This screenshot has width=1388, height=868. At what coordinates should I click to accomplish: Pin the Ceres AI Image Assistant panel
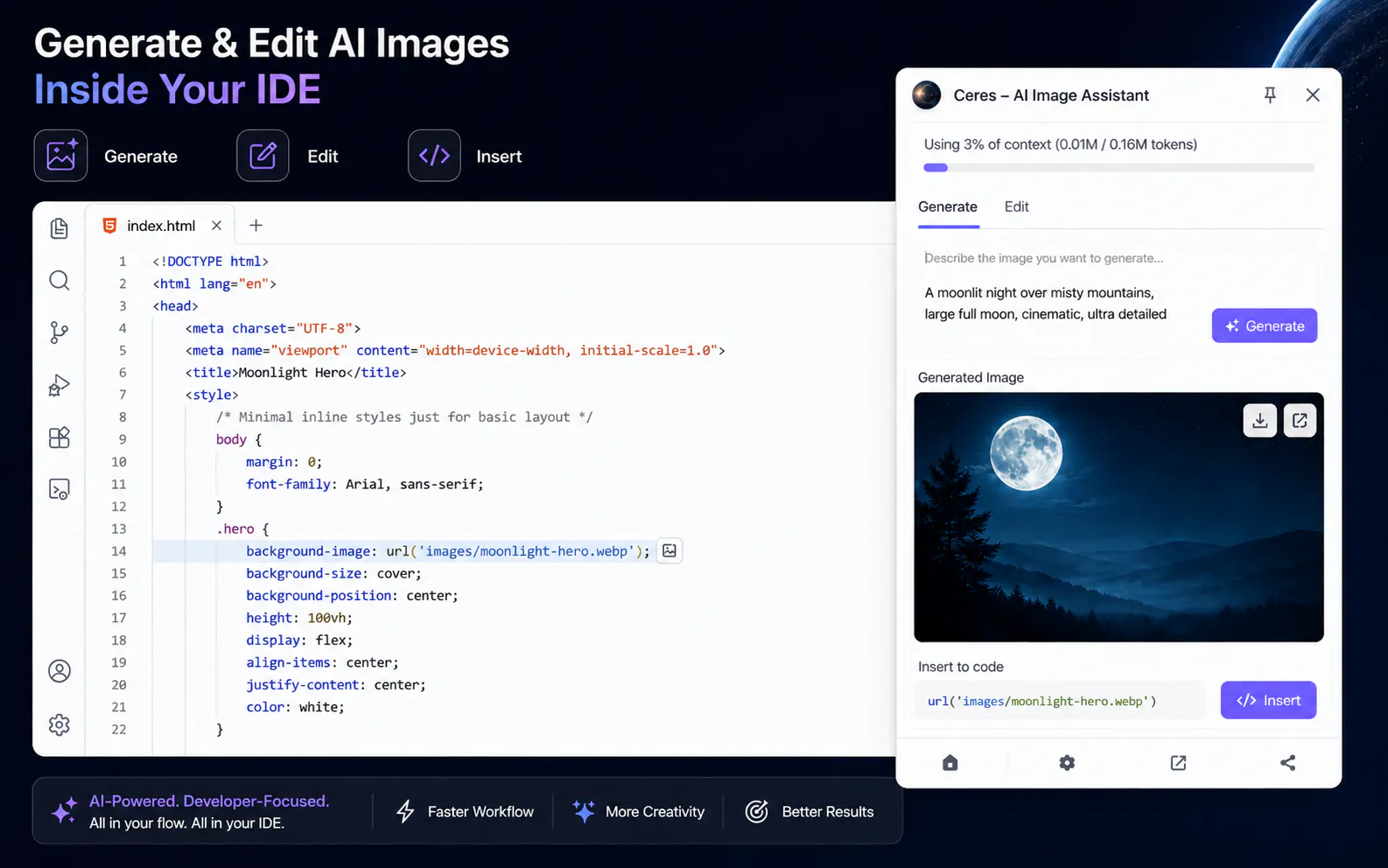(x=1270, y=95)
